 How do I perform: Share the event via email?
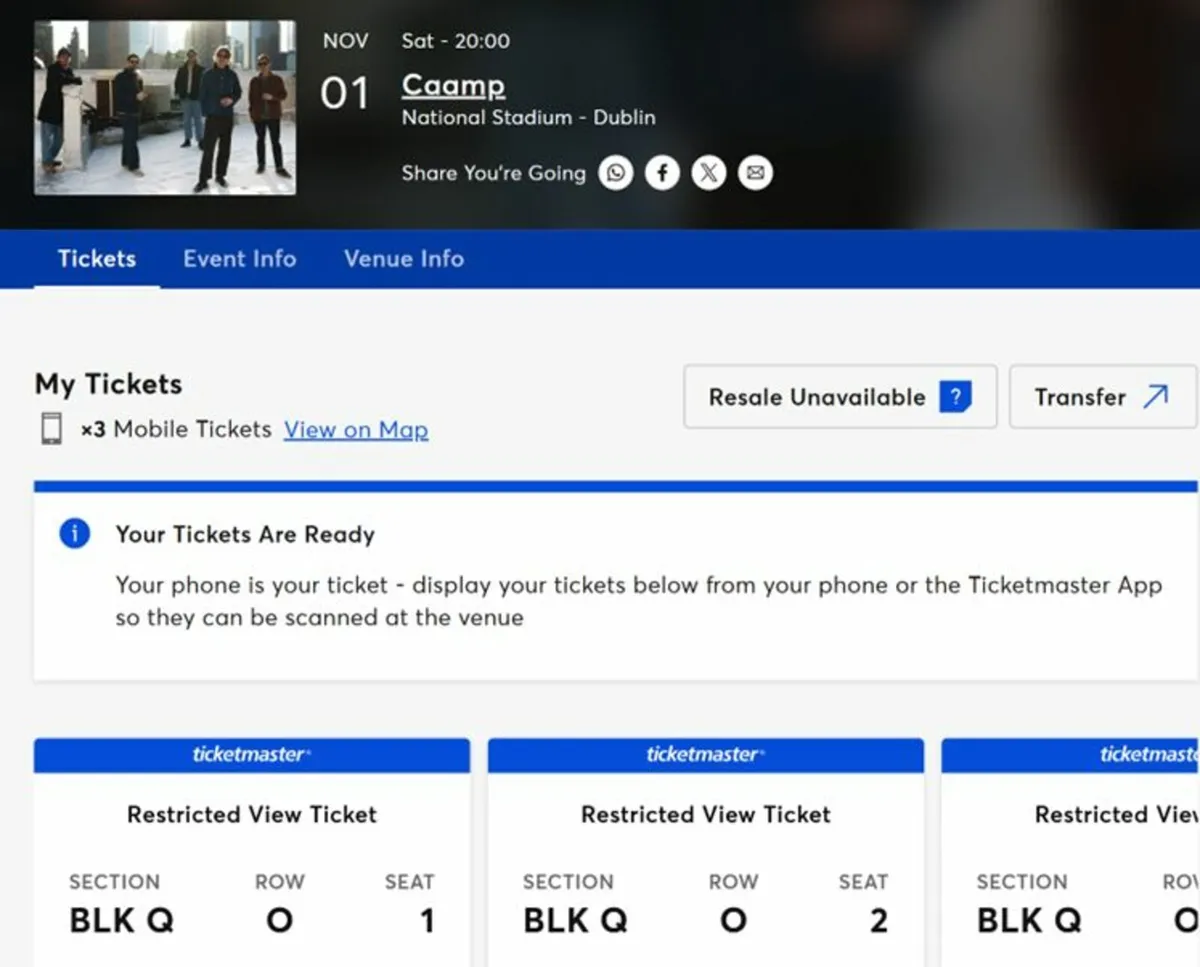click(755, 172)
